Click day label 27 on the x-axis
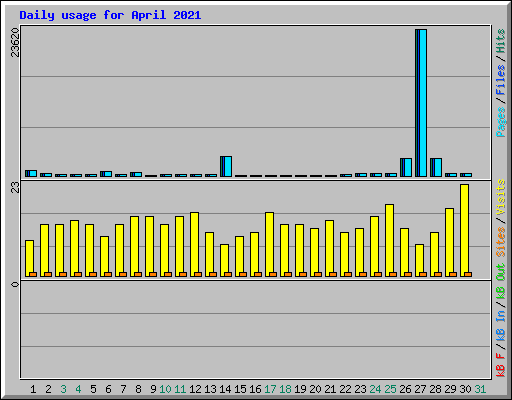The image size is (512, 400). pos(420,389)
